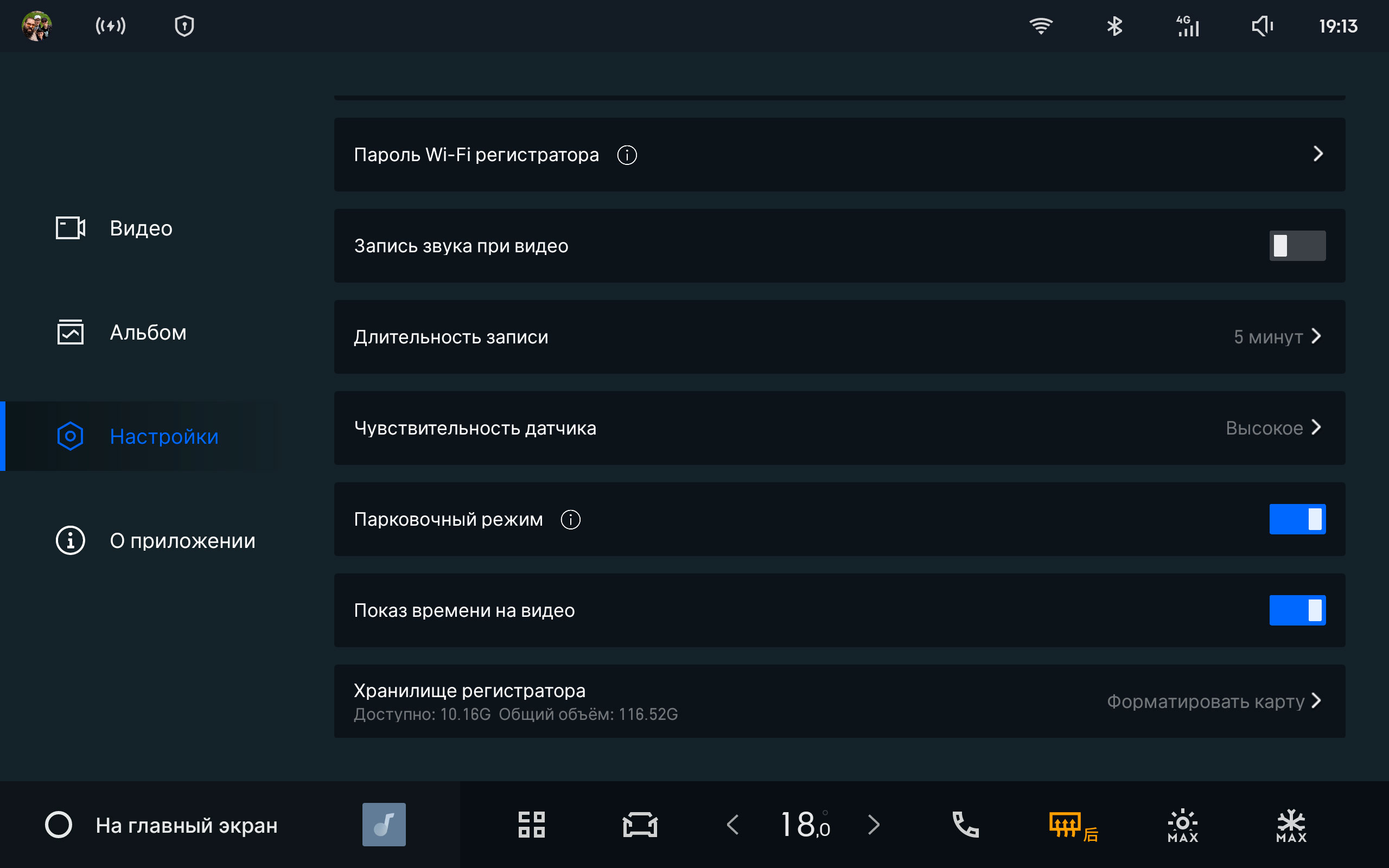This screenshot has height=868, width=1389.
Task: Increase temperature with right arrow
Action: pyautogui.click(x=874, y=825)
